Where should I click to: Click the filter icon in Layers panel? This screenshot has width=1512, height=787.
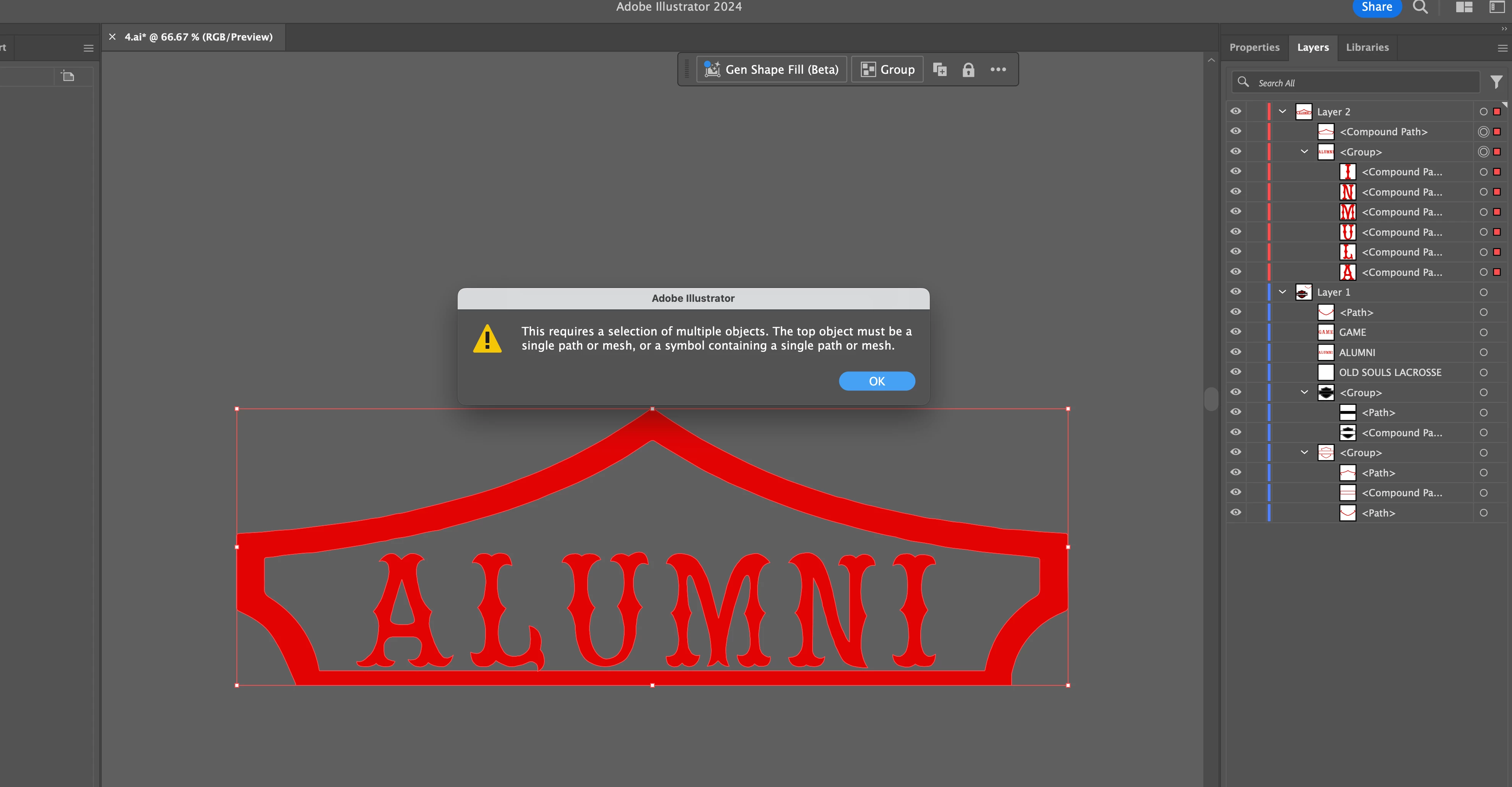[x=1496, y=82]
